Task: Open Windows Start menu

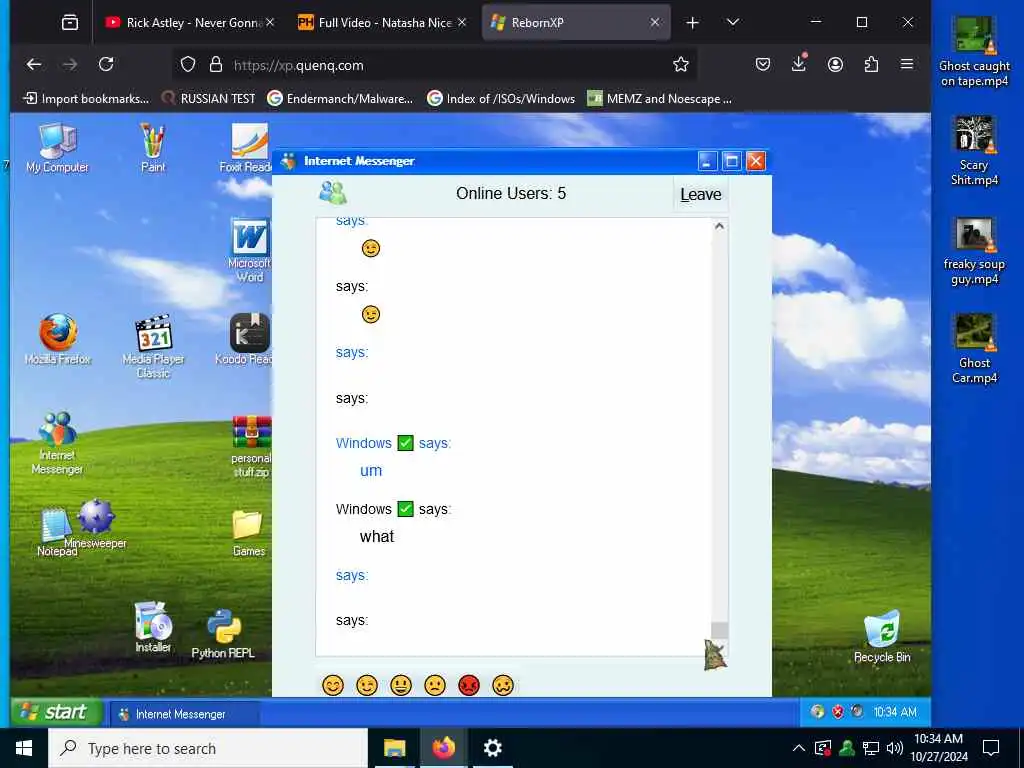Action: 24,748
